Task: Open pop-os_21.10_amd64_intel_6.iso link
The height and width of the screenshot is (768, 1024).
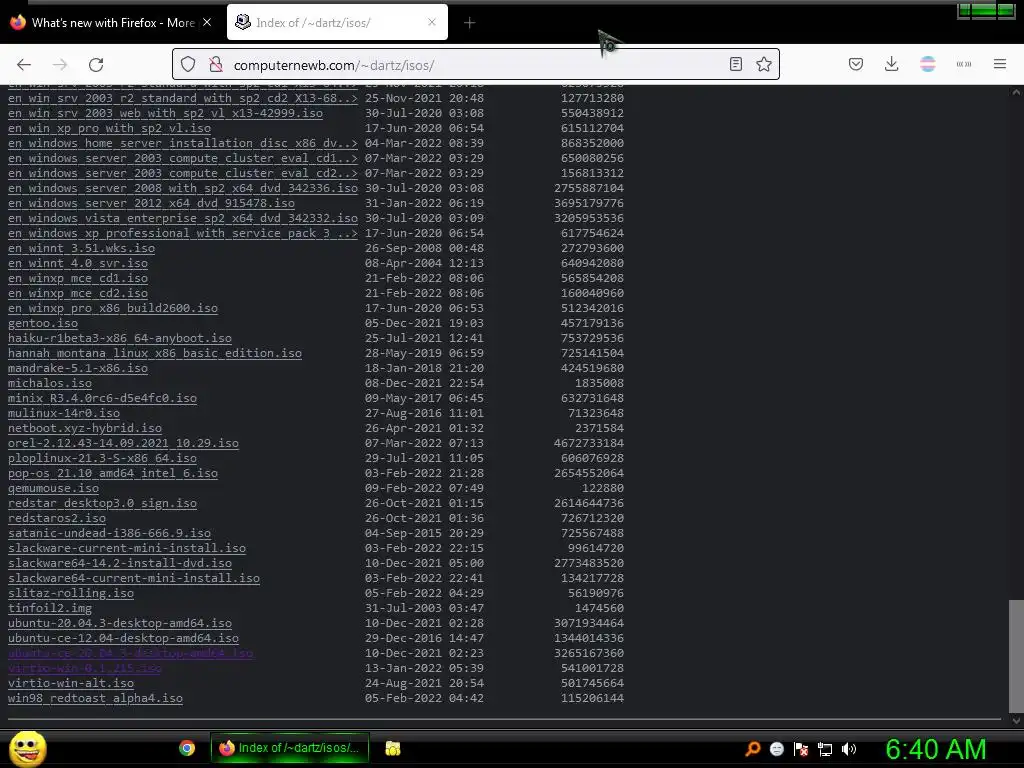Action: coord(113,473)
